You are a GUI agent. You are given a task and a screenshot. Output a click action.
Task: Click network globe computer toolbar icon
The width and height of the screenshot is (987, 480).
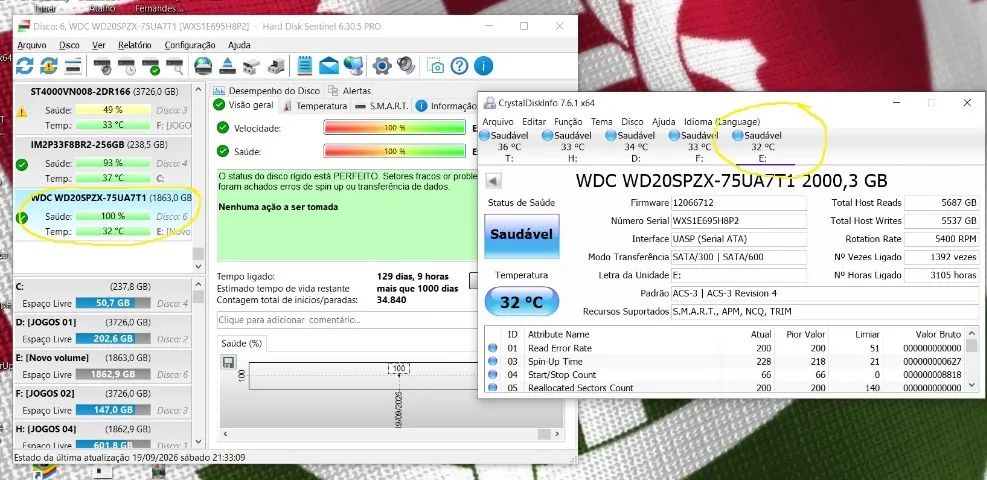[353, 65]
